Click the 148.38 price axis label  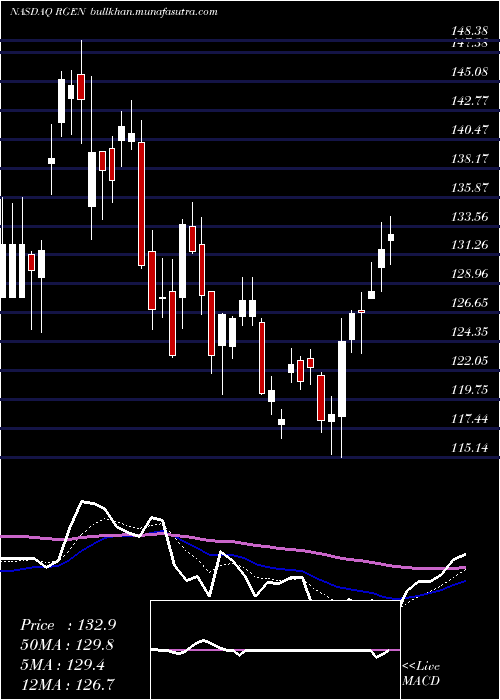click(x=469, y=31)
